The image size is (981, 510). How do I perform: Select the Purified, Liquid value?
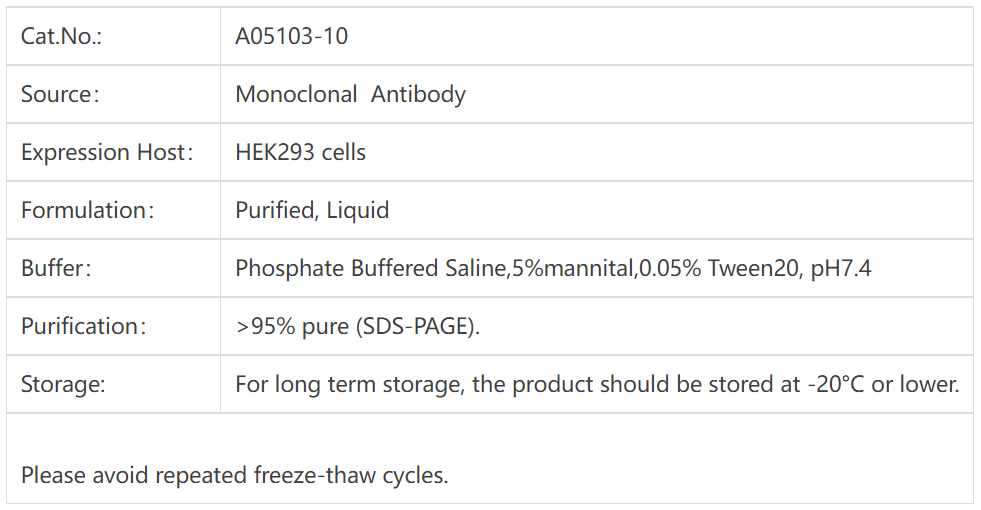(312, 211)
